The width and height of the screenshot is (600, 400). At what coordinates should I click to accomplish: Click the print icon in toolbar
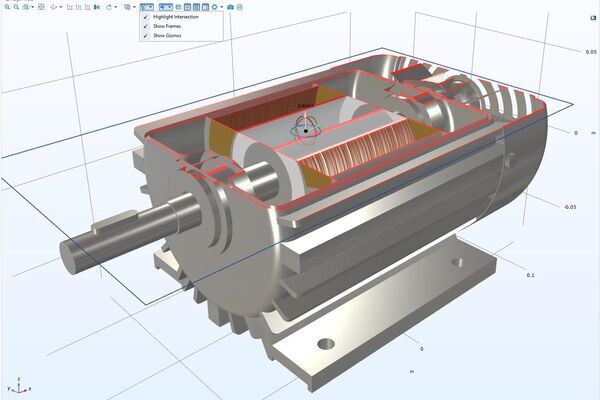click(x=240, y=6)
